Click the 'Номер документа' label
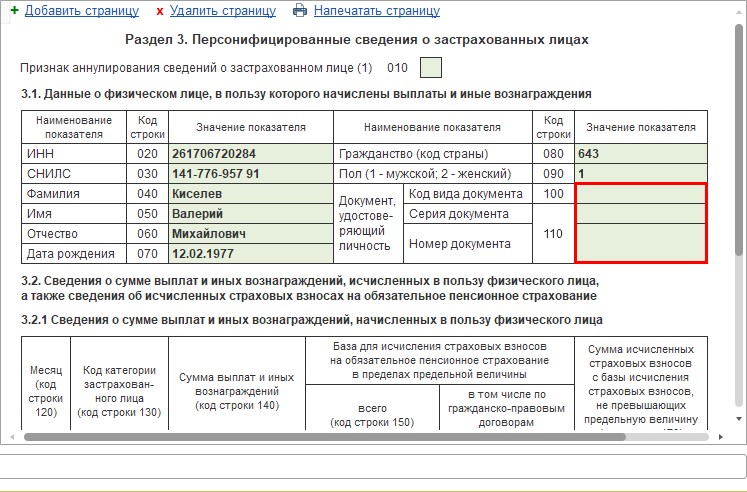Image resolution: width=747 pixels, height=492 pixels. [x=460, y=244]
